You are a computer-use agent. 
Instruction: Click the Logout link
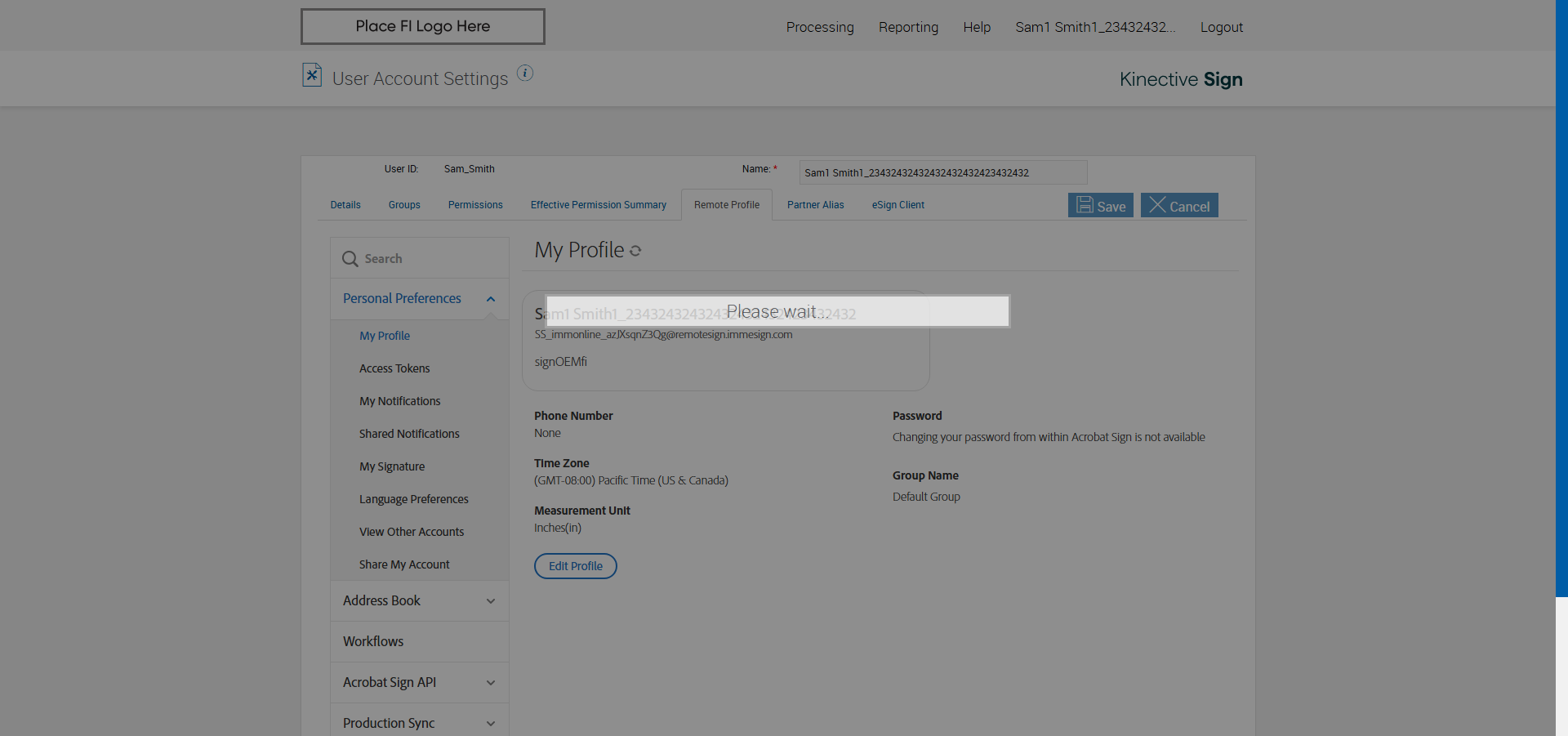1222,27
